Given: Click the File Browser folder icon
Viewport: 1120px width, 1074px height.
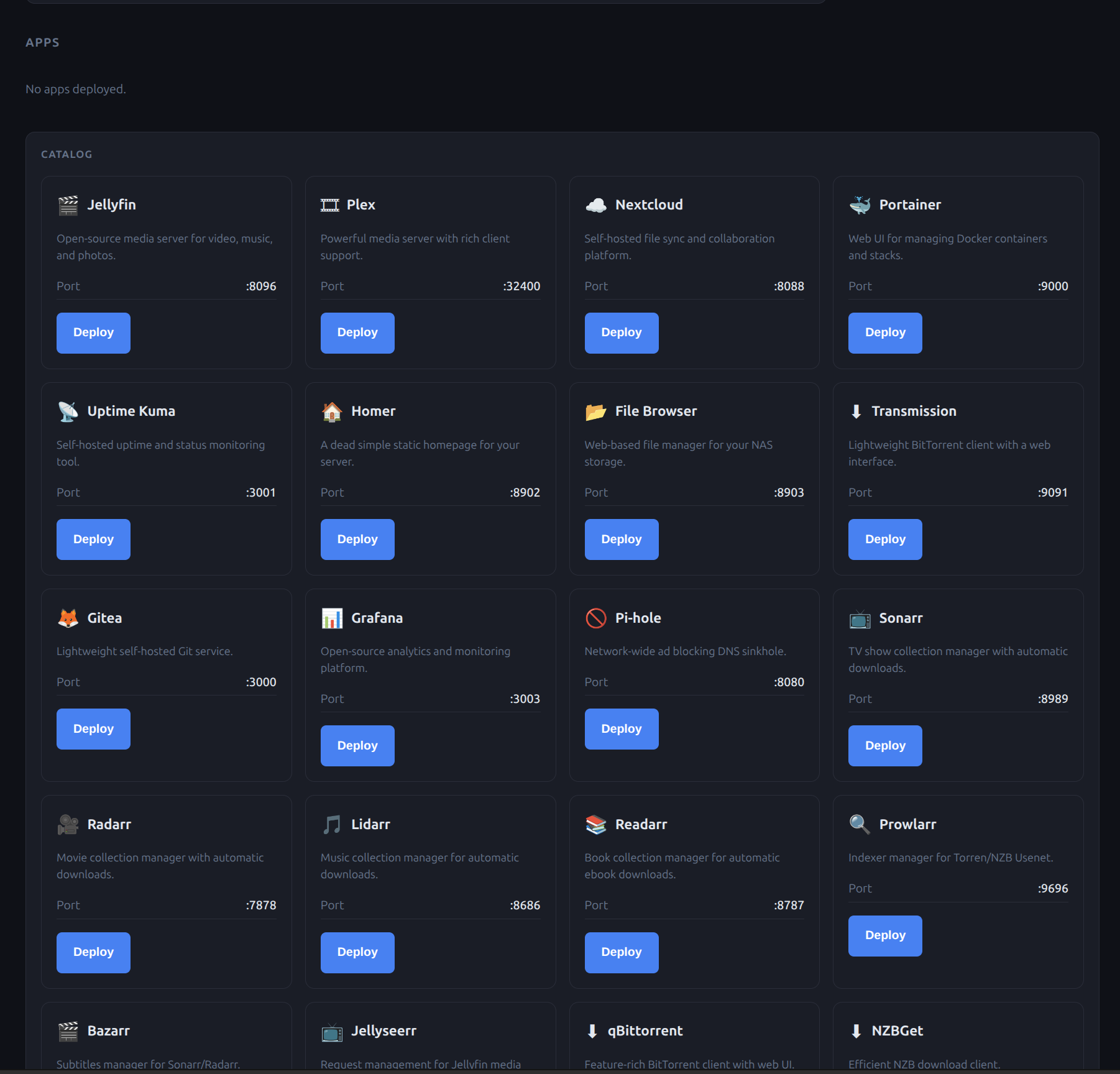Looking at the screenshot, I should pos(595,411).
